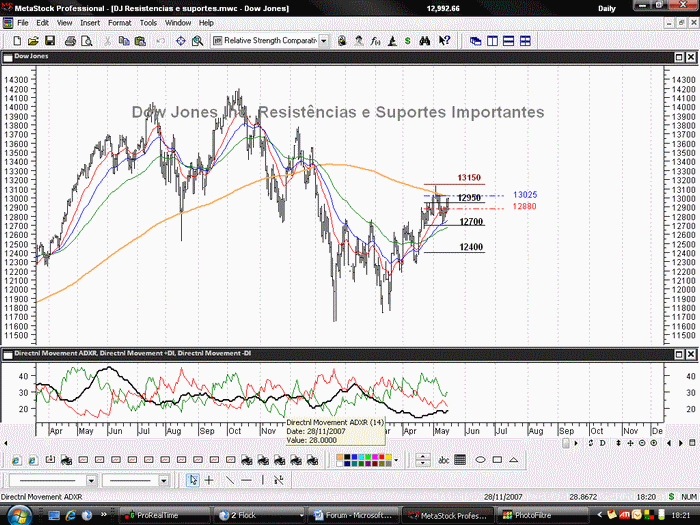Open the Indicator Builder f(x) icon
This screenshot has height=525, width=700.
tap(375, 41)
